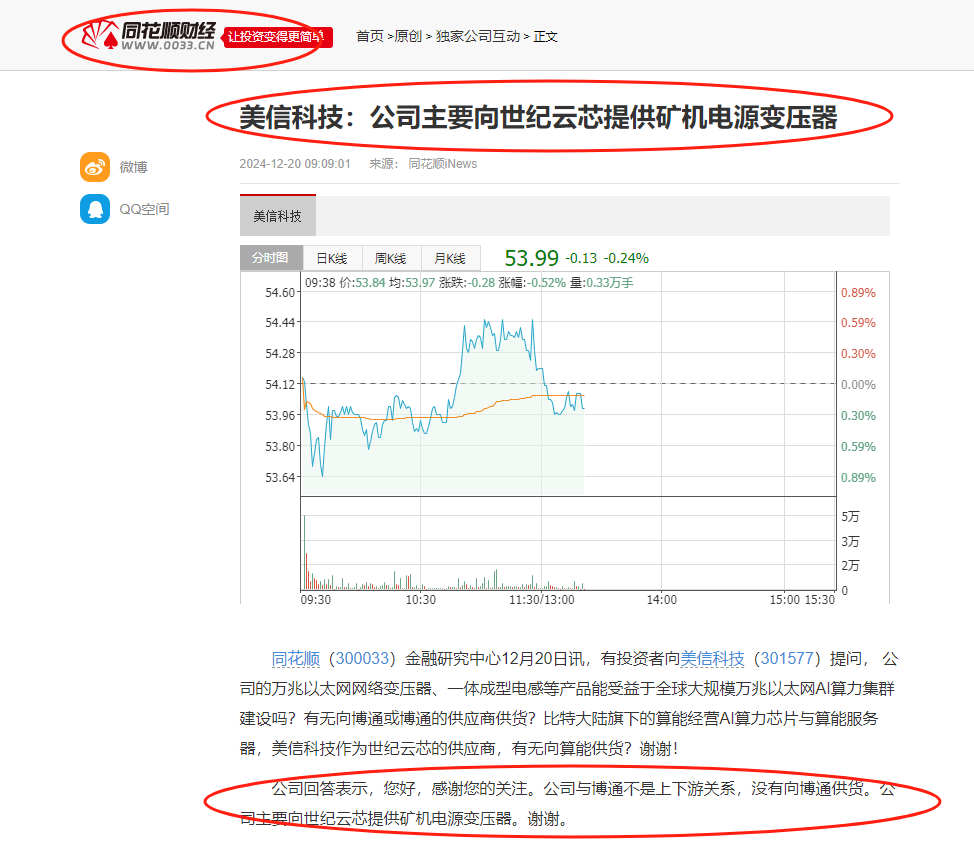Switch to the 分时图 chart tab
974x857 pixels.
coord(271,258)
